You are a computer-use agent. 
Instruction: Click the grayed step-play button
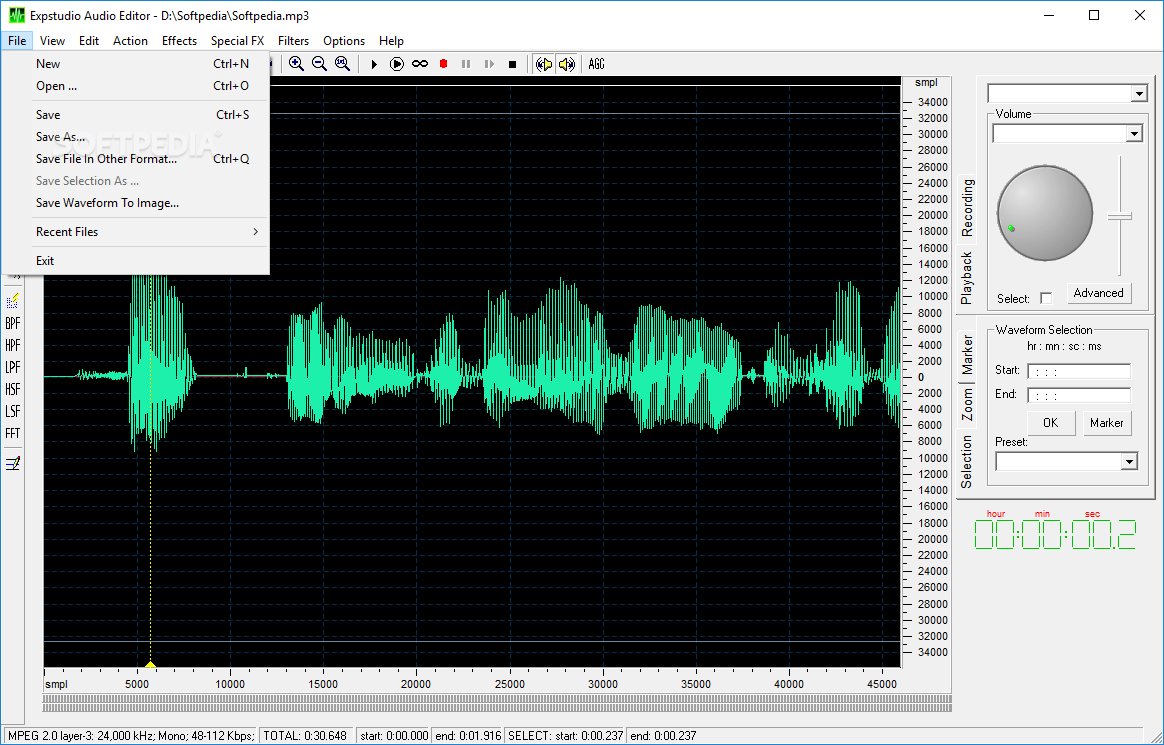point(489,65)
